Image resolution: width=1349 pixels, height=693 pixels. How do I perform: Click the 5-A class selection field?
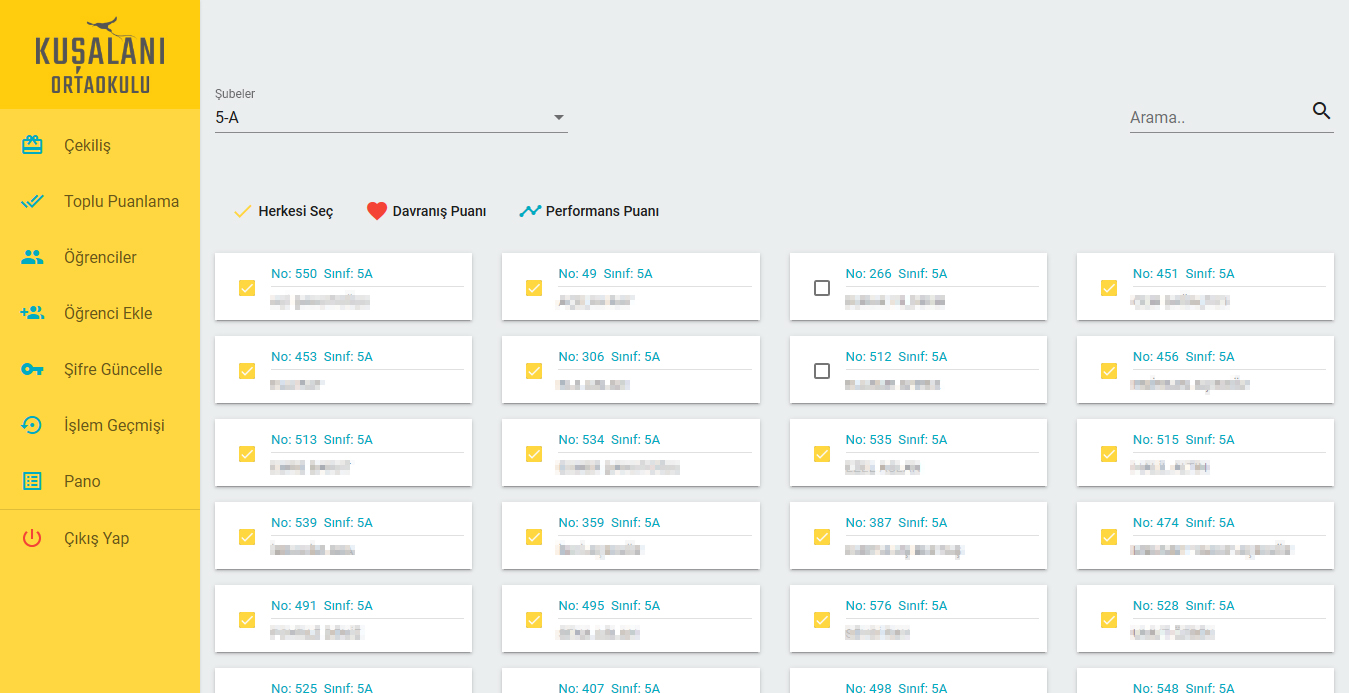pos(391,118)
